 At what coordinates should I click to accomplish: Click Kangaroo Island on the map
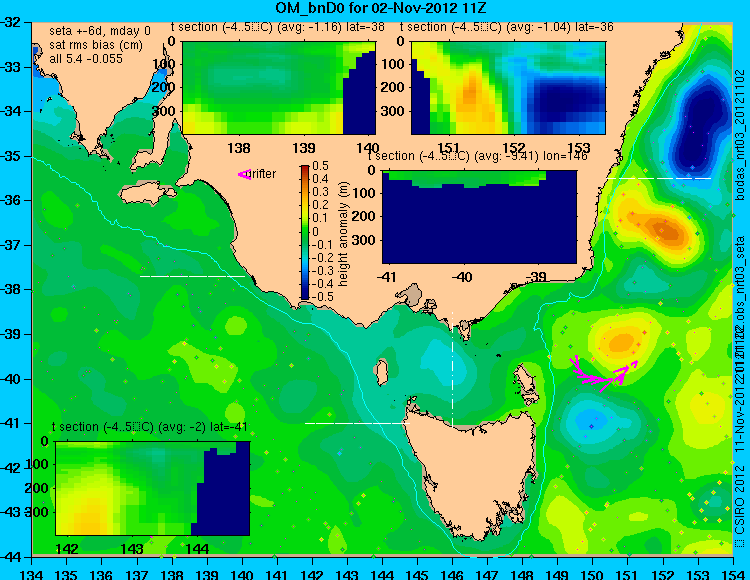[x=147, y=195]
